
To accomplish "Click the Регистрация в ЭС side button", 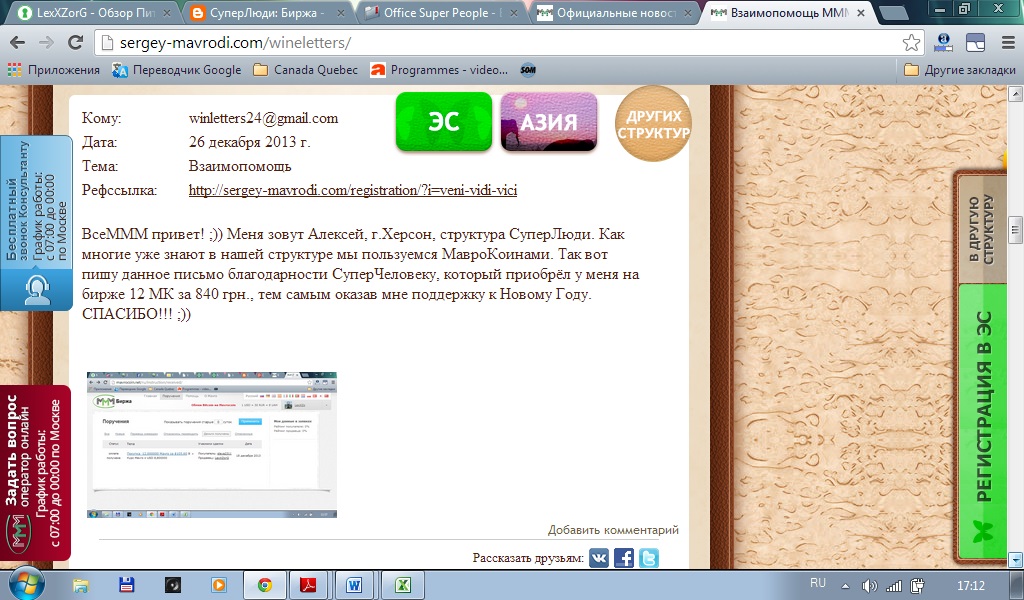I will [x=983, y=422].
